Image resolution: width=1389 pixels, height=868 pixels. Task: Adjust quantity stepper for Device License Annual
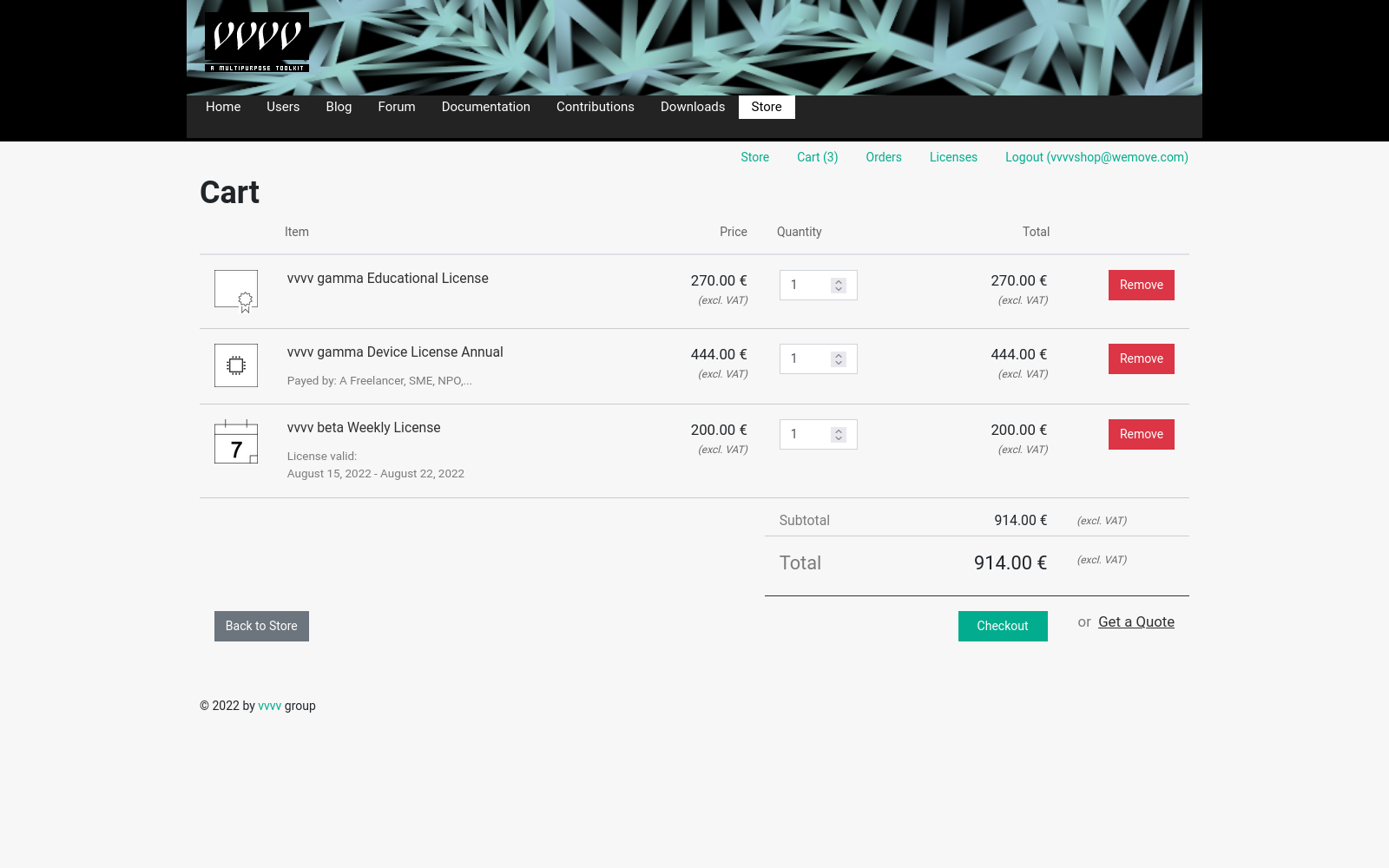pos(838,358)
